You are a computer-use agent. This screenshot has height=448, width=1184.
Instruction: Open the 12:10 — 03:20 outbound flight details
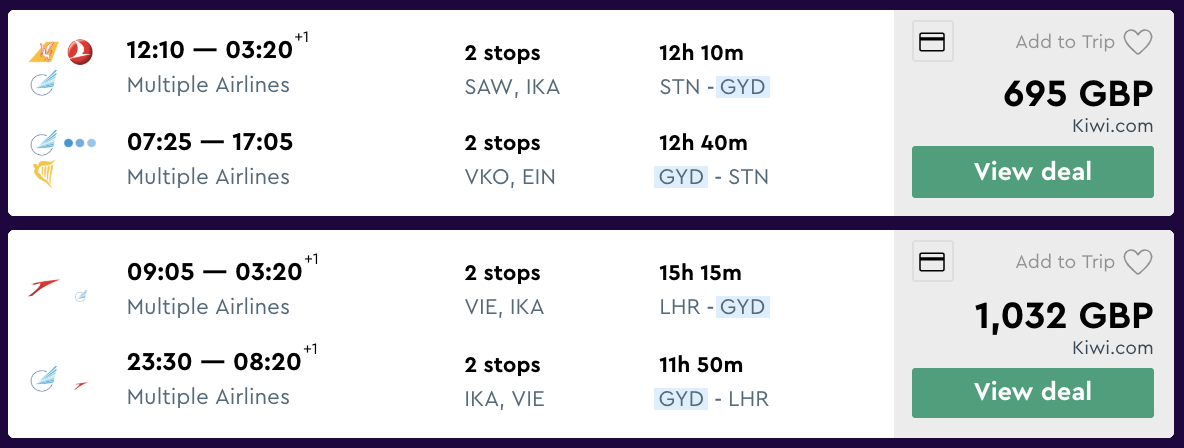[x=210, y=51]
